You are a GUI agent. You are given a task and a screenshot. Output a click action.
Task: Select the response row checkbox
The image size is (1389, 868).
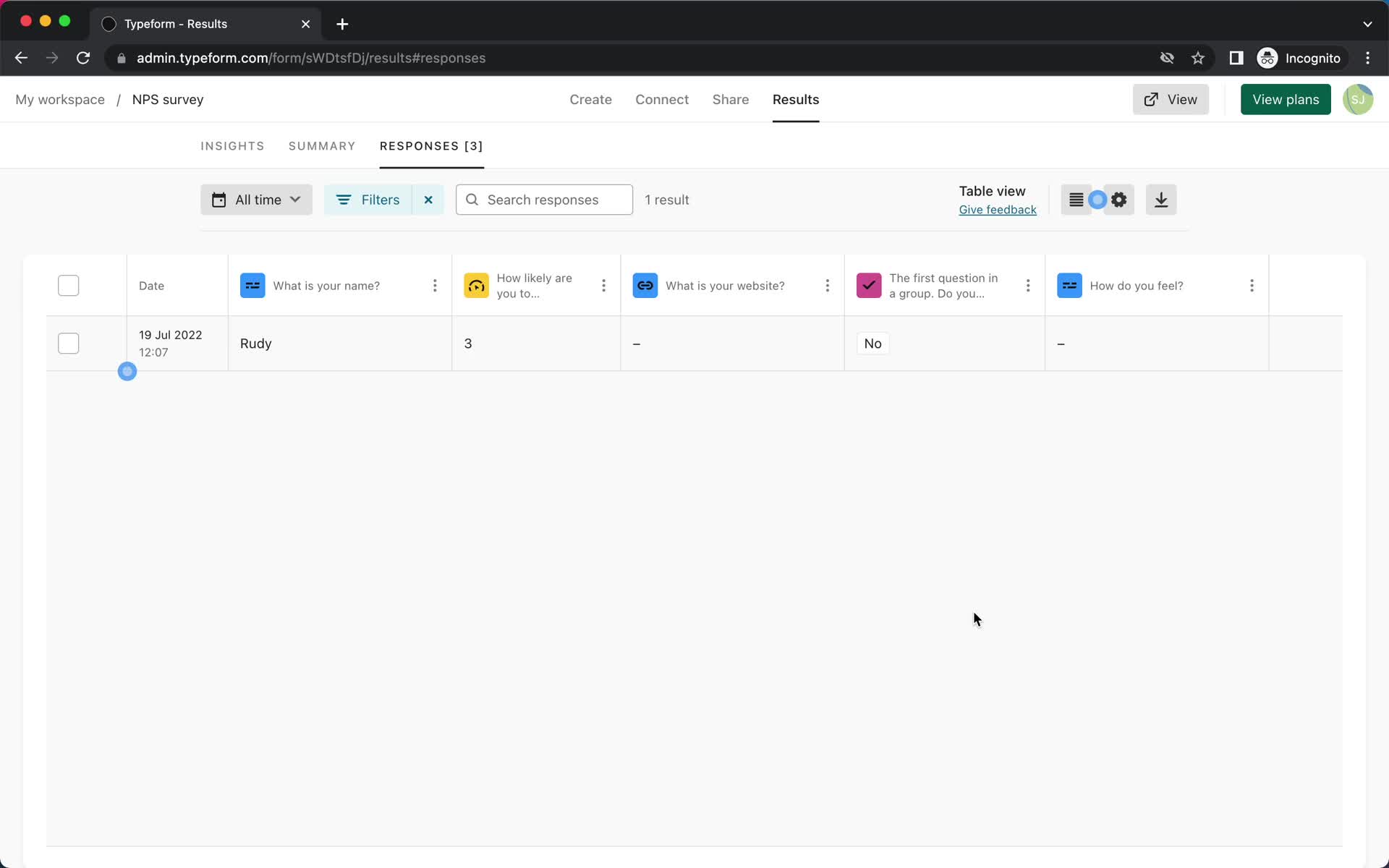pyautogui.click(x=68, y=343)
